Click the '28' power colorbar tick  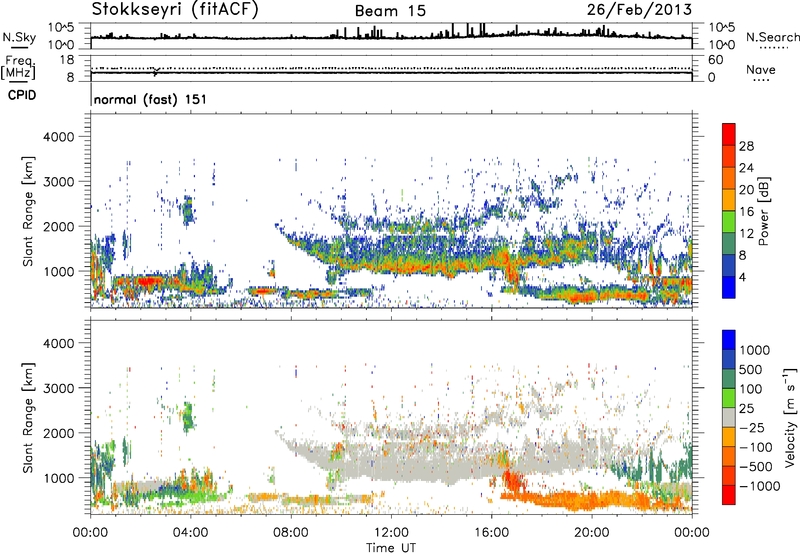click(746, 146)
